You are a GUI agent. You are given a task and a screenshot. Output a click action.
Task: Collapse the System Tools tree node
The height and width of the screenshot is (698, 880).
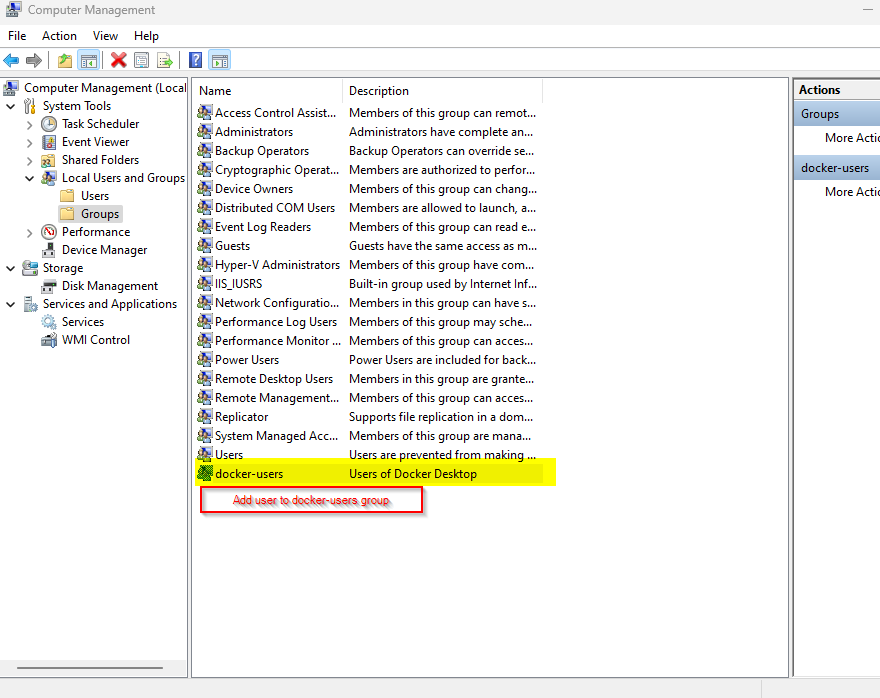click(11, 106)
